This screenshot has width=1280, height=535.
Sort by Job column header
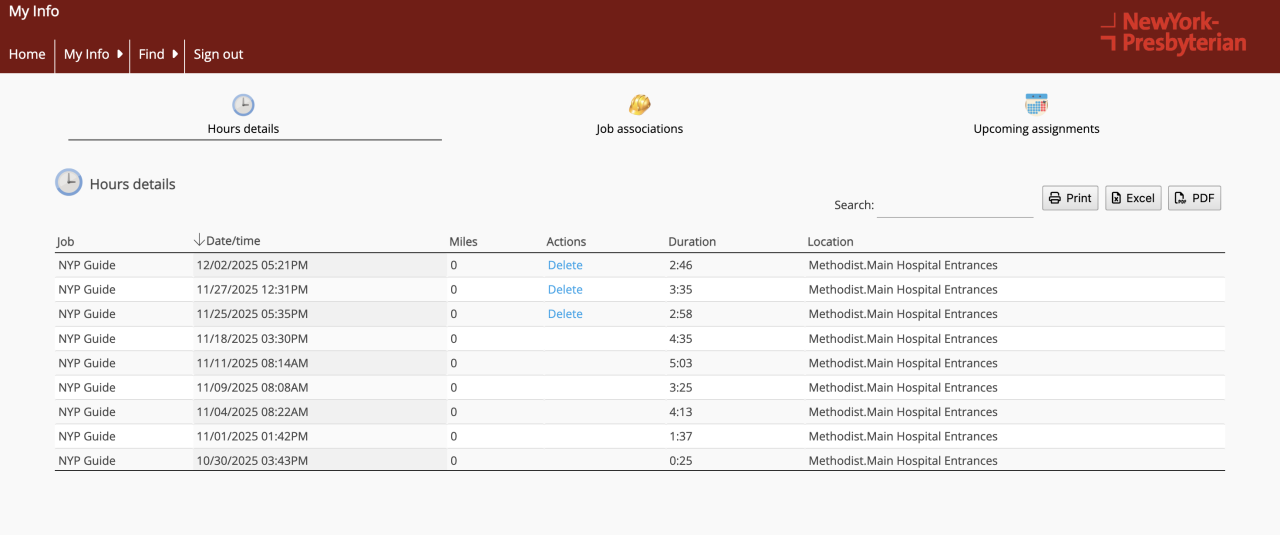[x=65, y=241]
